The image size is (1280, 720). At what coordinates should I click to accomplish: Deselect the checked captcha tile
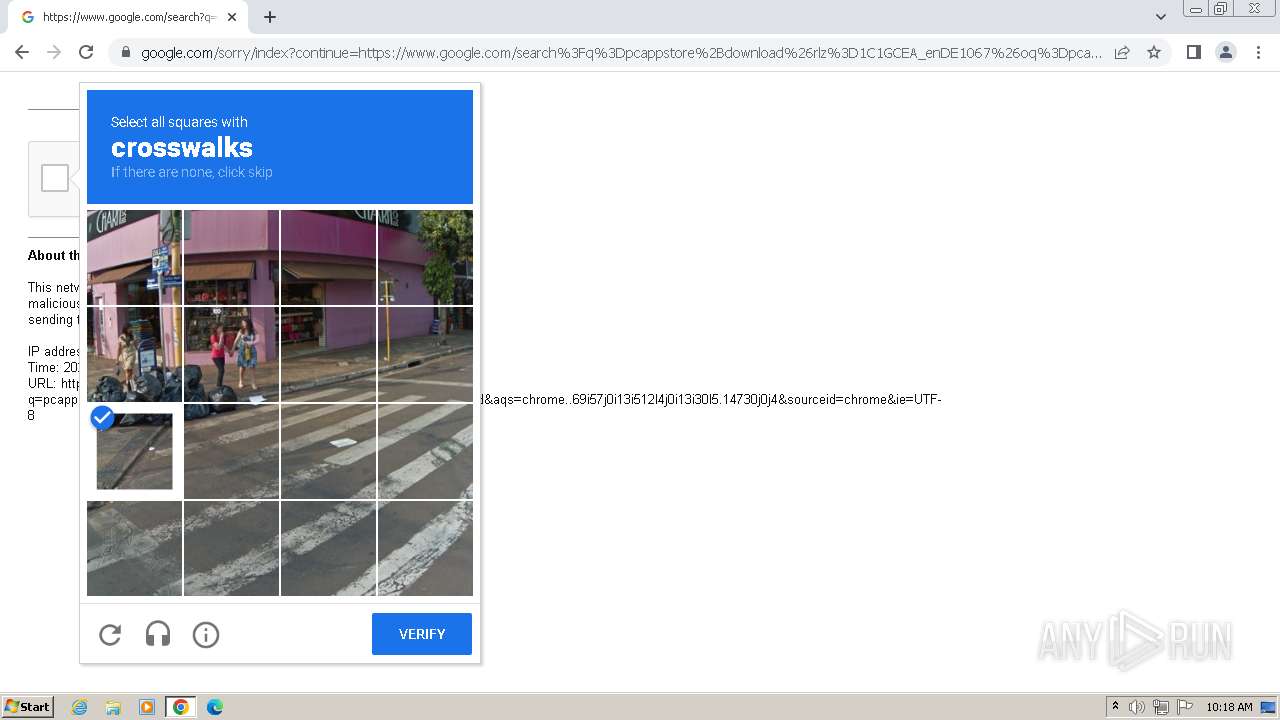135,451
